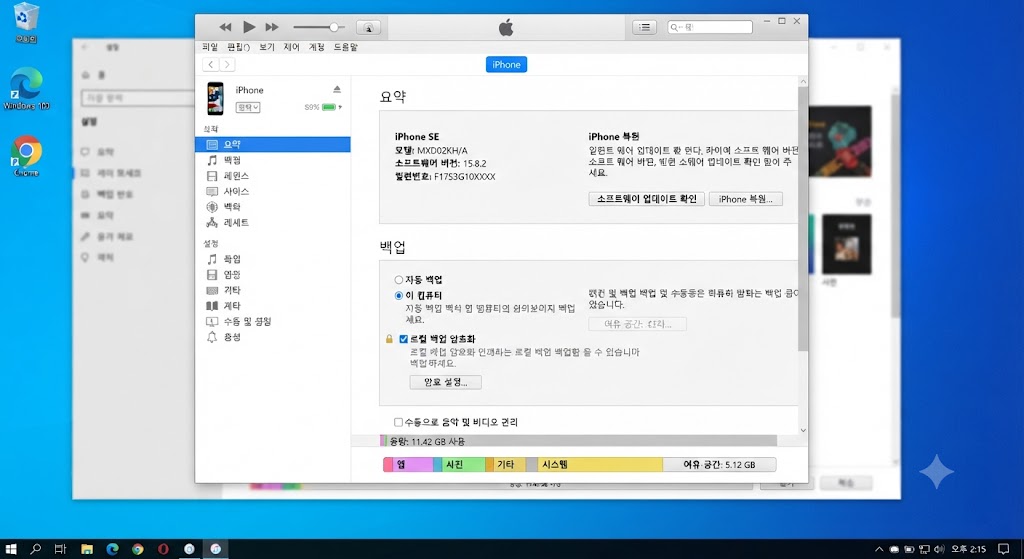Select the blue iPhone device tab
This screenshot has width=1024, height=559.
coord(506,65)
